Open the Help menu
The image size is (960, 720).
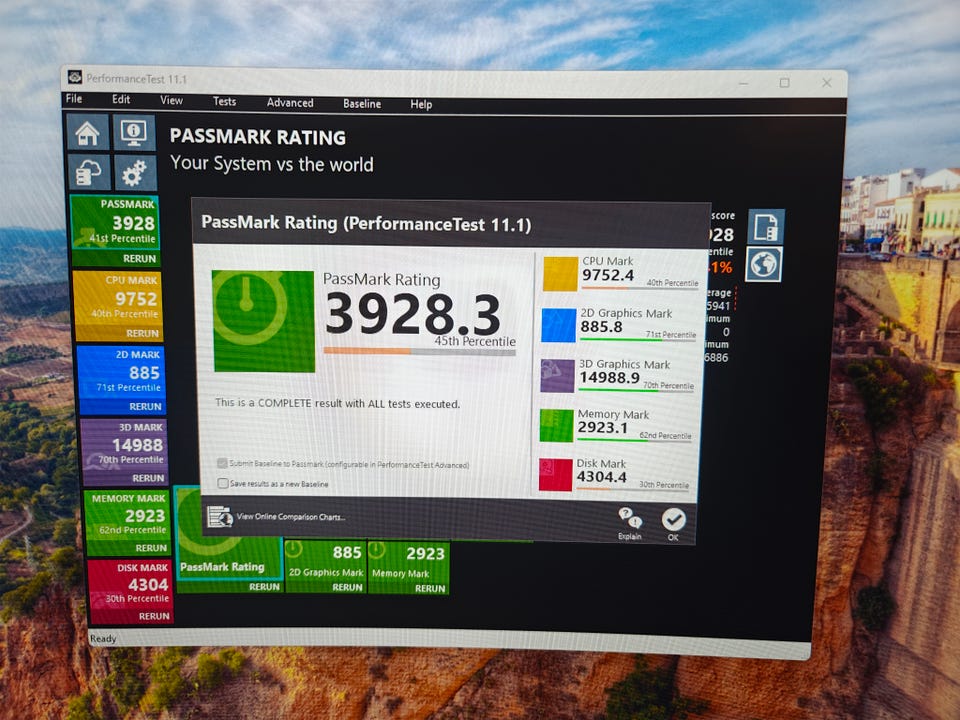point(421,105)
